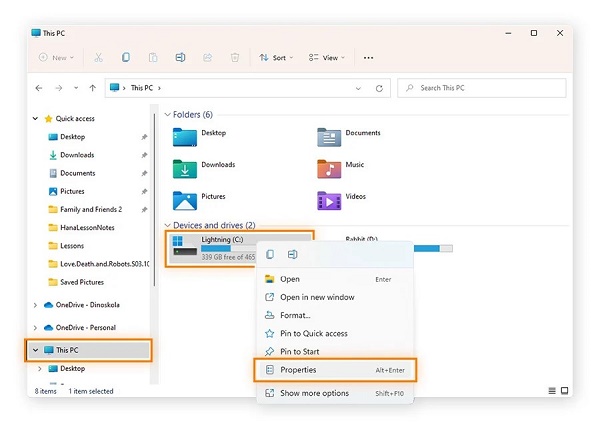
Task: Switch to the details view in the status bar
Action: coord(553,391)
